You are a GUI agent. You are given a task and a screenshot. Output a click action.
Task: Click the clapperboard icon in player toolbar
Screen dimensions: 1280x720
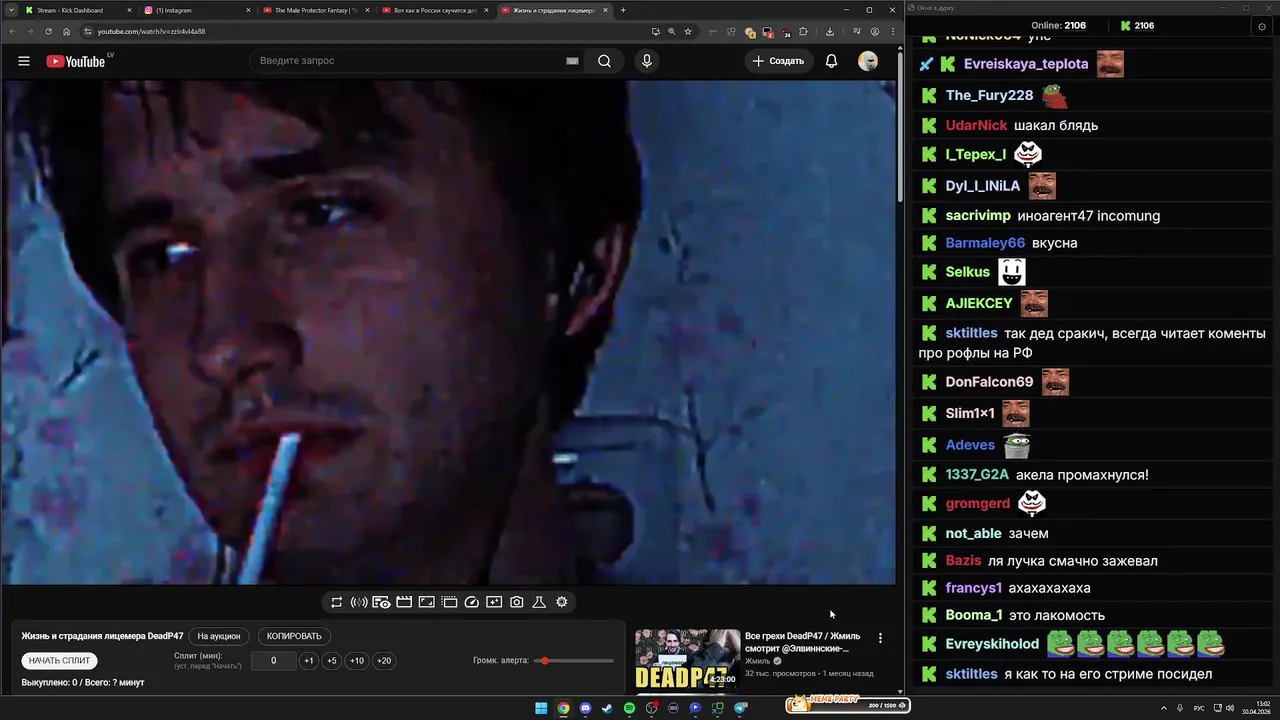[x=404, y=602]
